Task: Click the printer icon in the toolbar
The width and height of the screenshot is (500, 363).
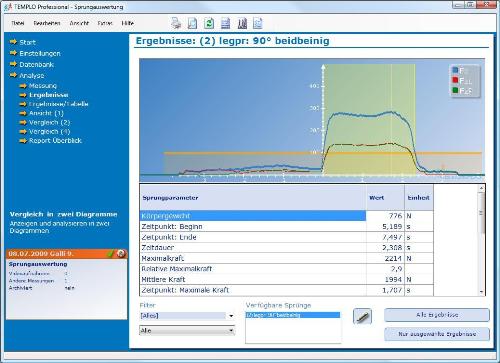Action: (176, 23)
